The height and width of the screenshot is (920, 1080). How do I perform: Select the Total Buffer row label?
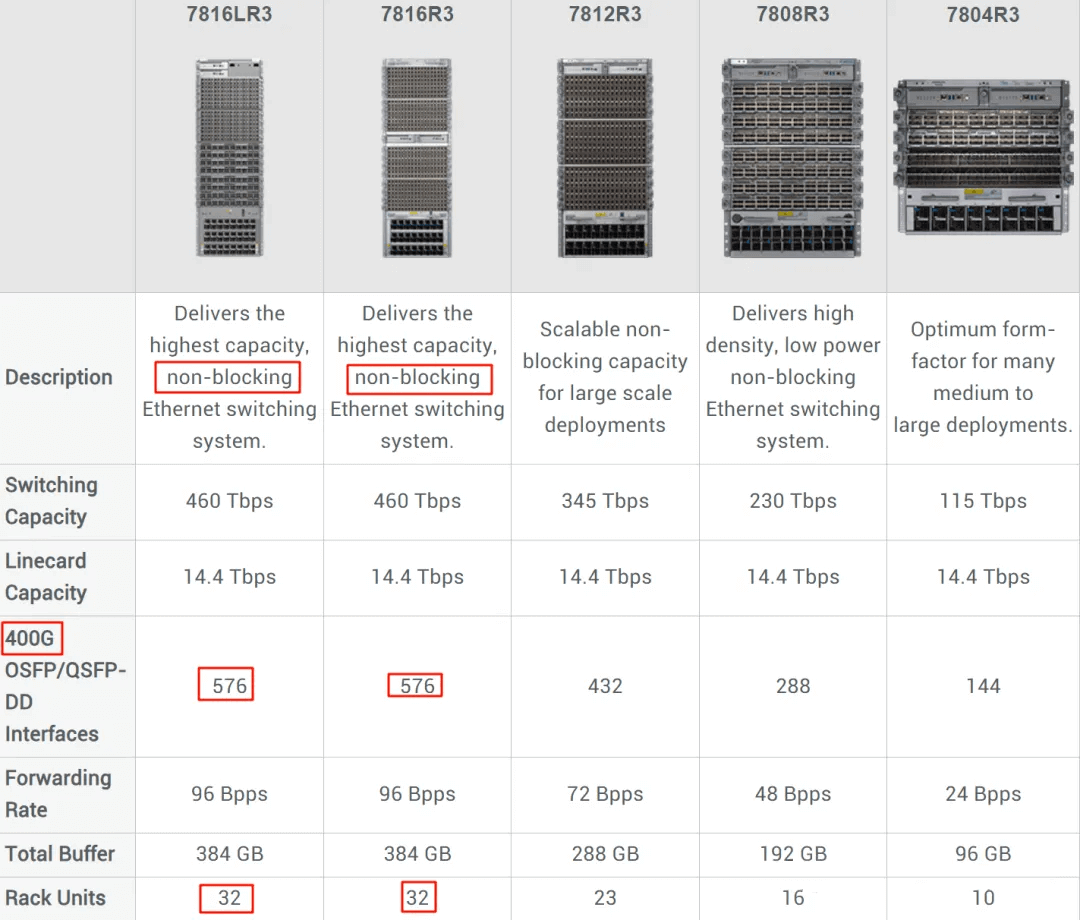[x=60, y=854]
